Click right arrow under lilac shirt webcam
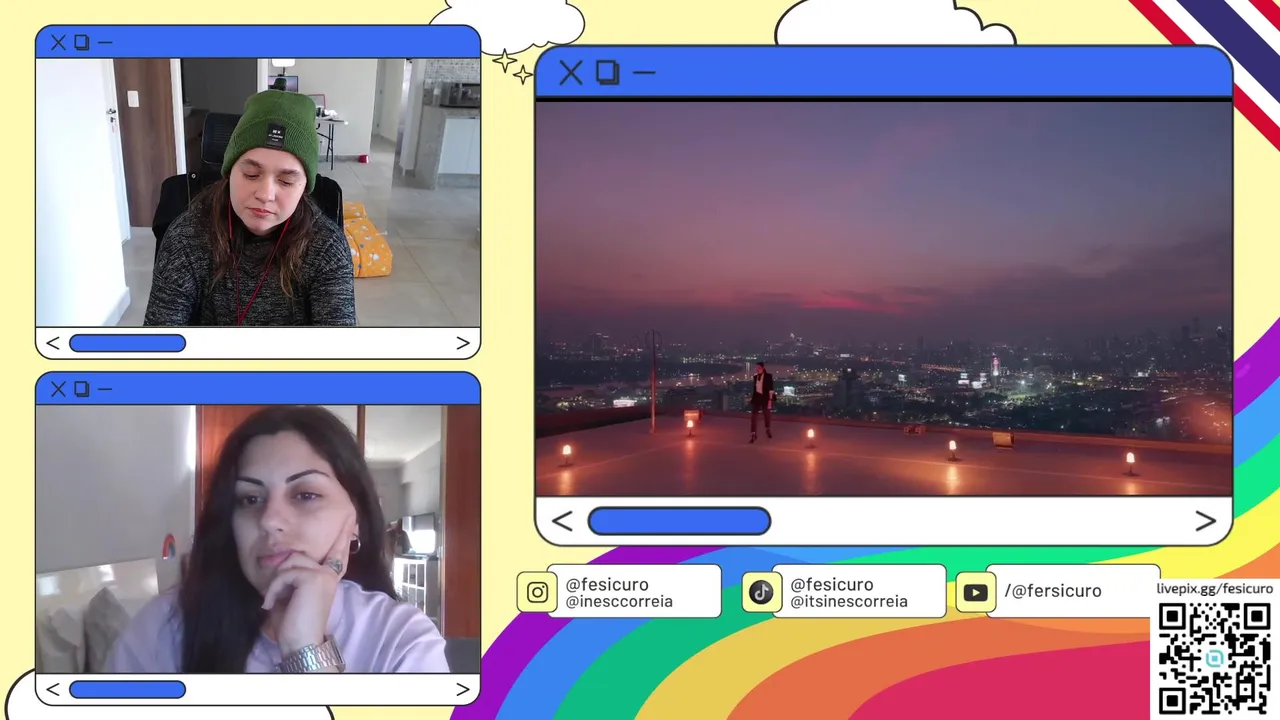 pyautogui.click(x=462, y=689)
